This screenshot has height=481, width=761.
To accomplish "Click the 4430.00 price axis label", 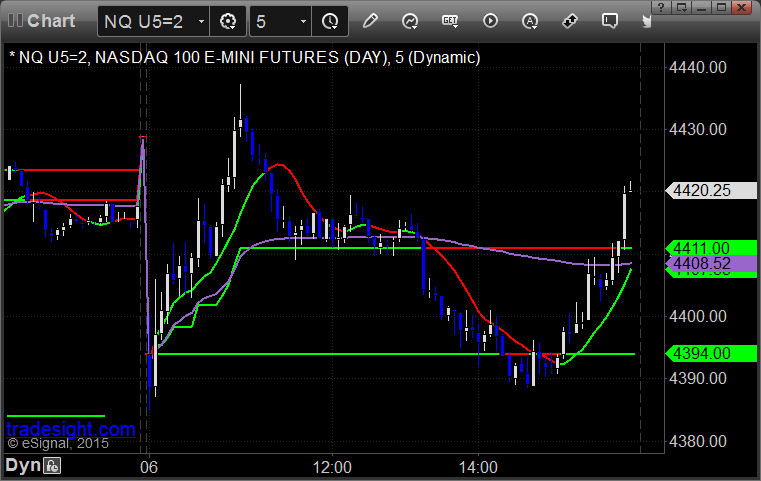I will pyautogui.click(x=697, y=130).
